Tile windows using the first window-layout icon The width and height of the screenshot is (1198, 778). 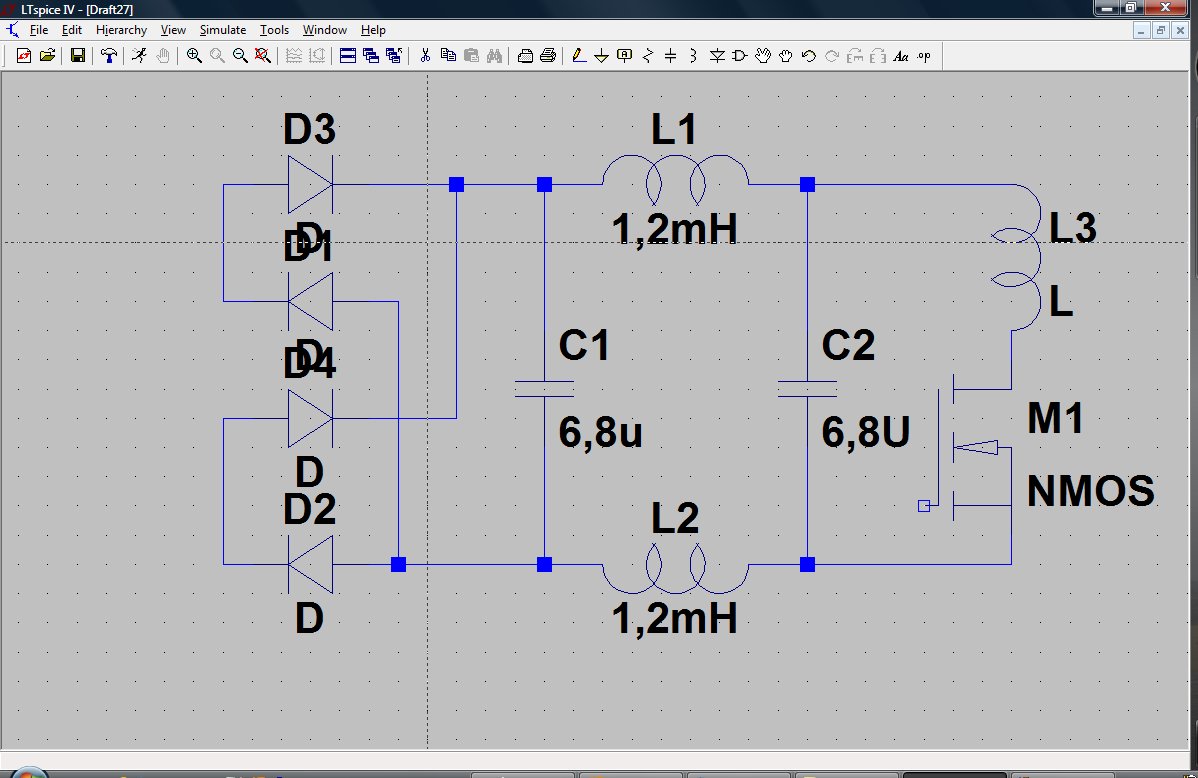(348, 56)
